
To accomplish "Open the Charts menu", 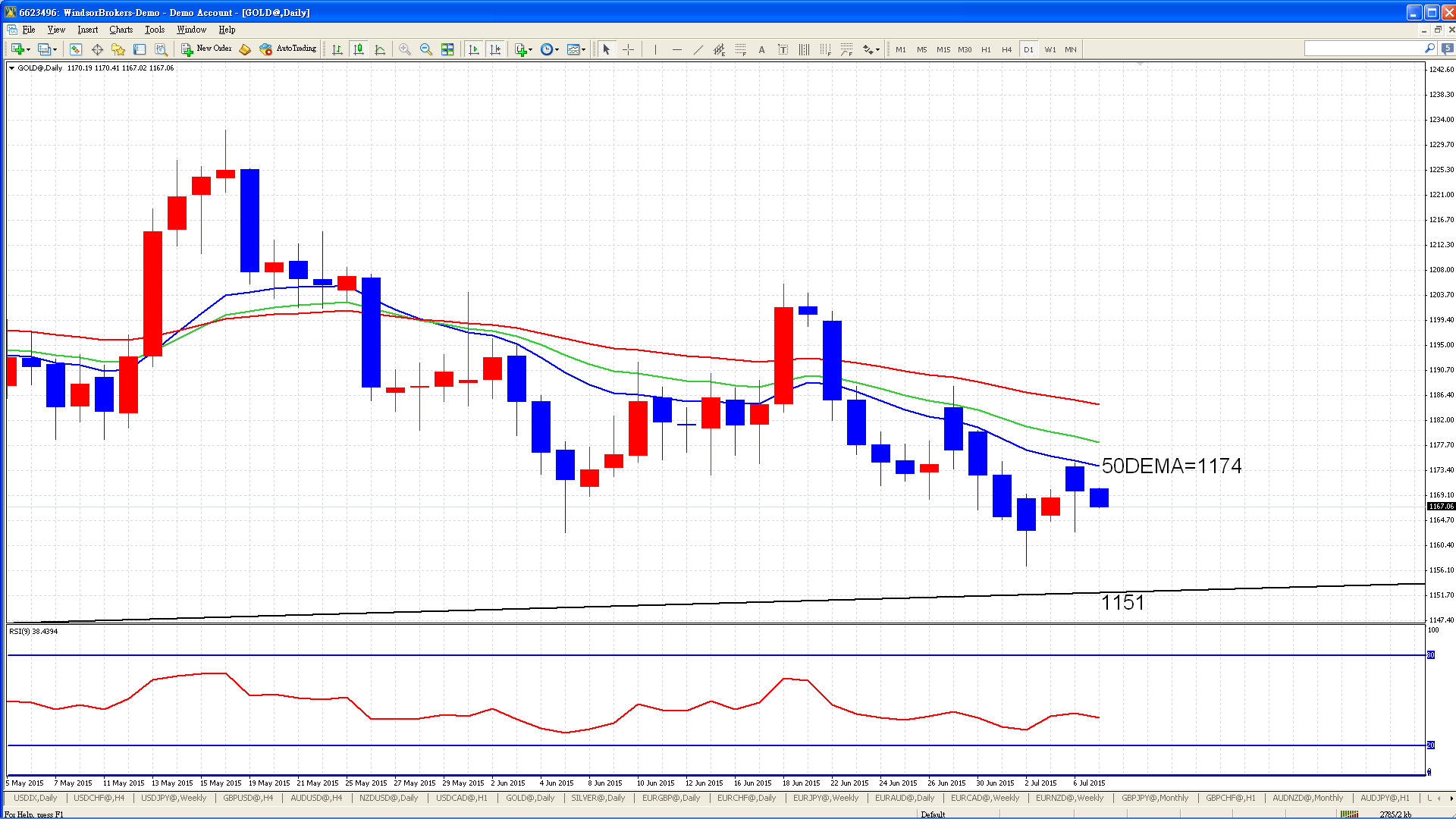I will (x=121, y=30).
